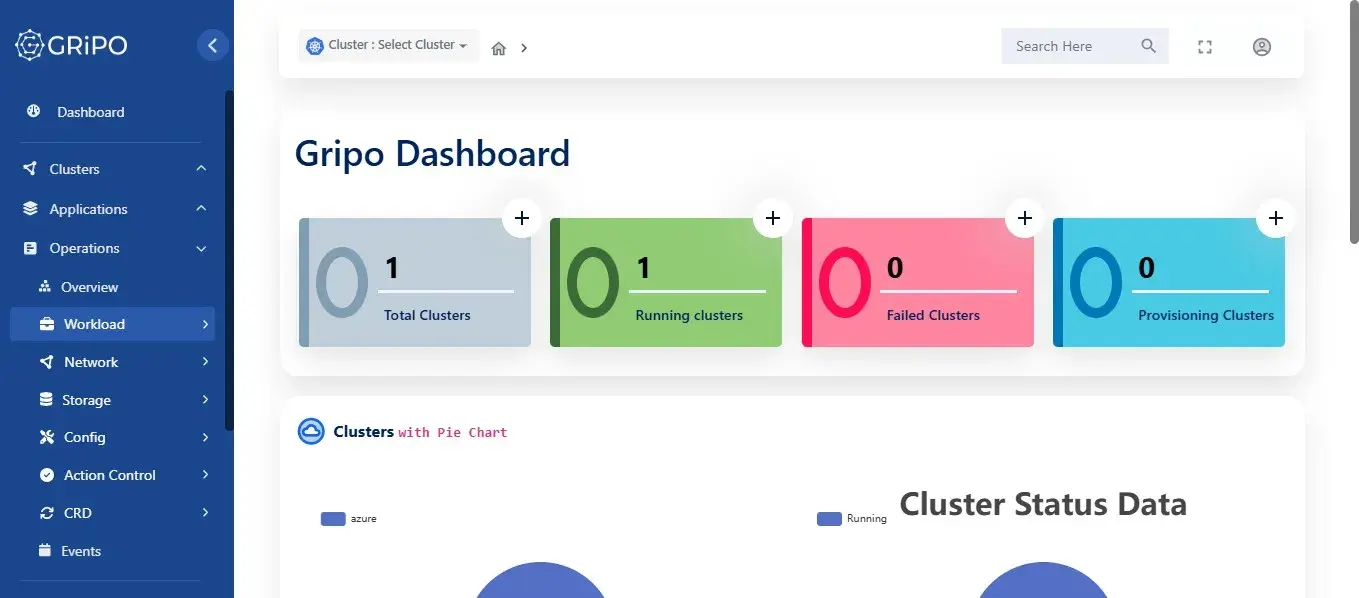This screenshot has width=1359, height=598.
Task: Open the Workload menu item
Action: (112, 324)
